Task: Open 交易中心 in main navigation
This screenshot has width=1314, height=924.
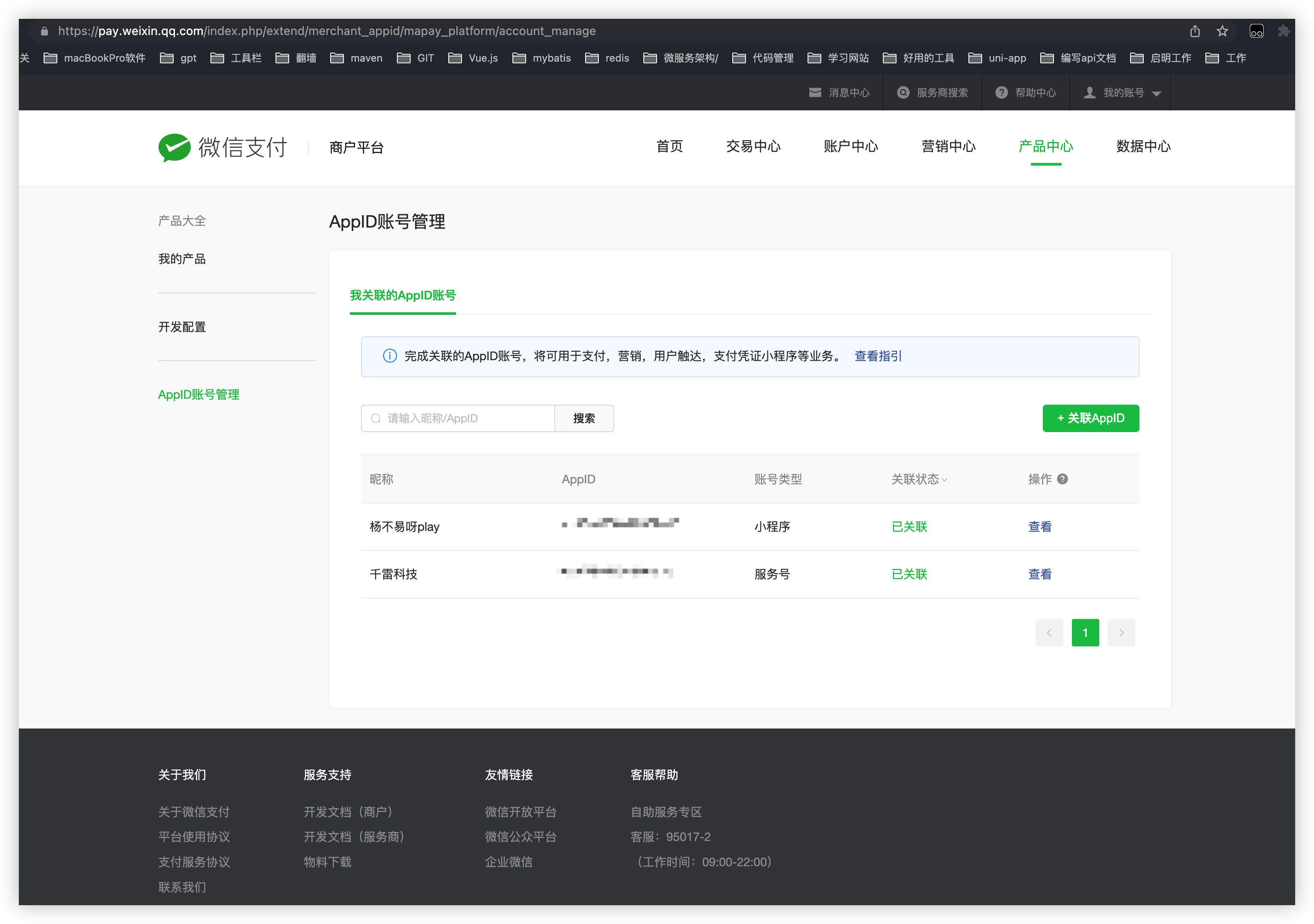Action: tap(753, 147)
